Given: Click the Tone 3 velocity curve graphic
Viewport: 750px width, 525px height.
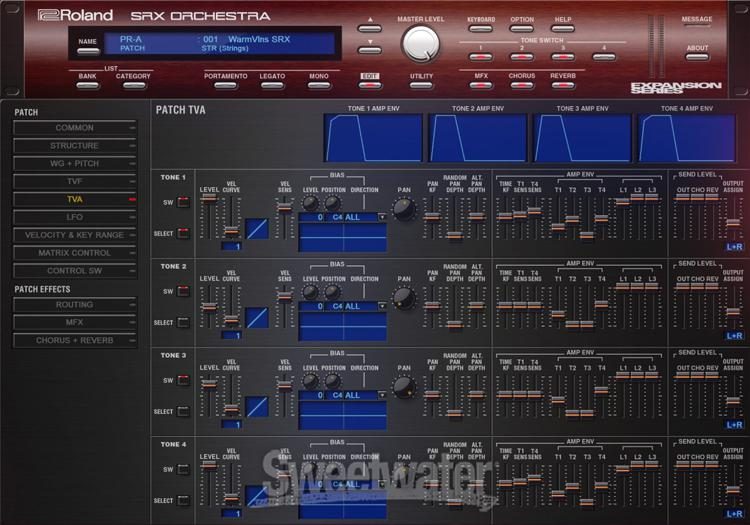Looking at the screenshot, I should [257, 407].
